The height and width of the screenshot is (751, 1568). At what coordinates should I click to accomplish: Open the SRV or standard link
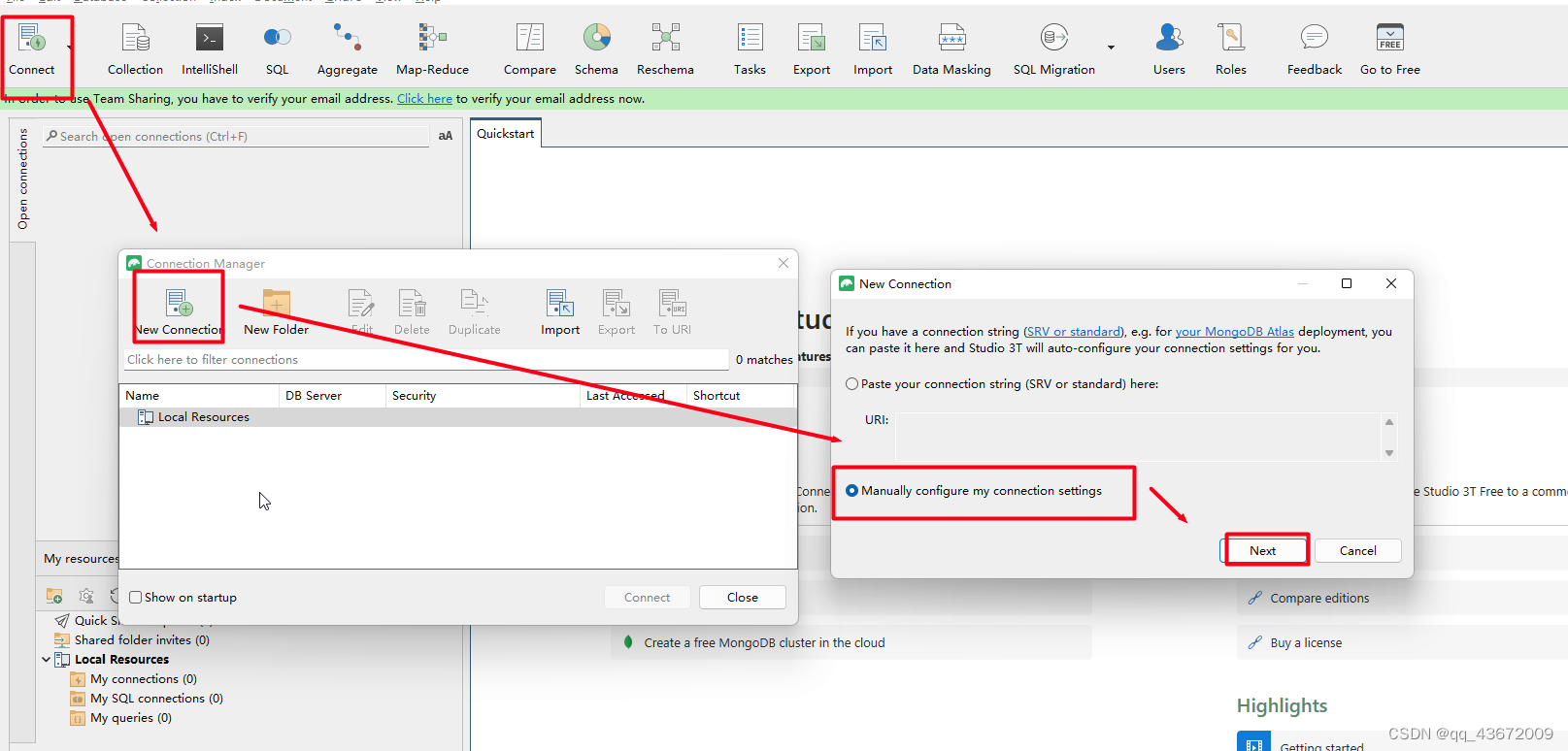1073,331
